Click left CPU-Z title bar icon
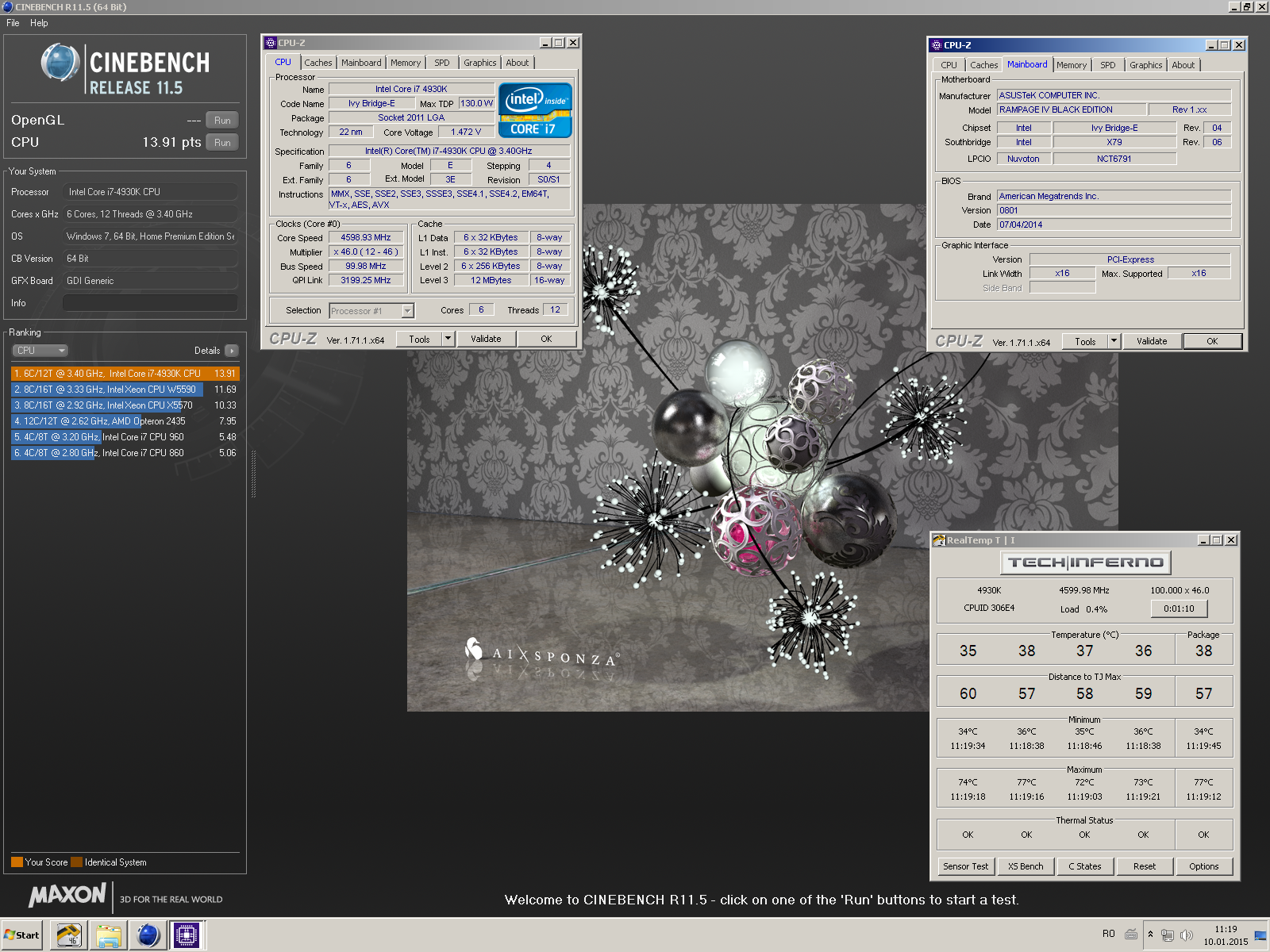1270x952 pixels. (x=271, y=43)
